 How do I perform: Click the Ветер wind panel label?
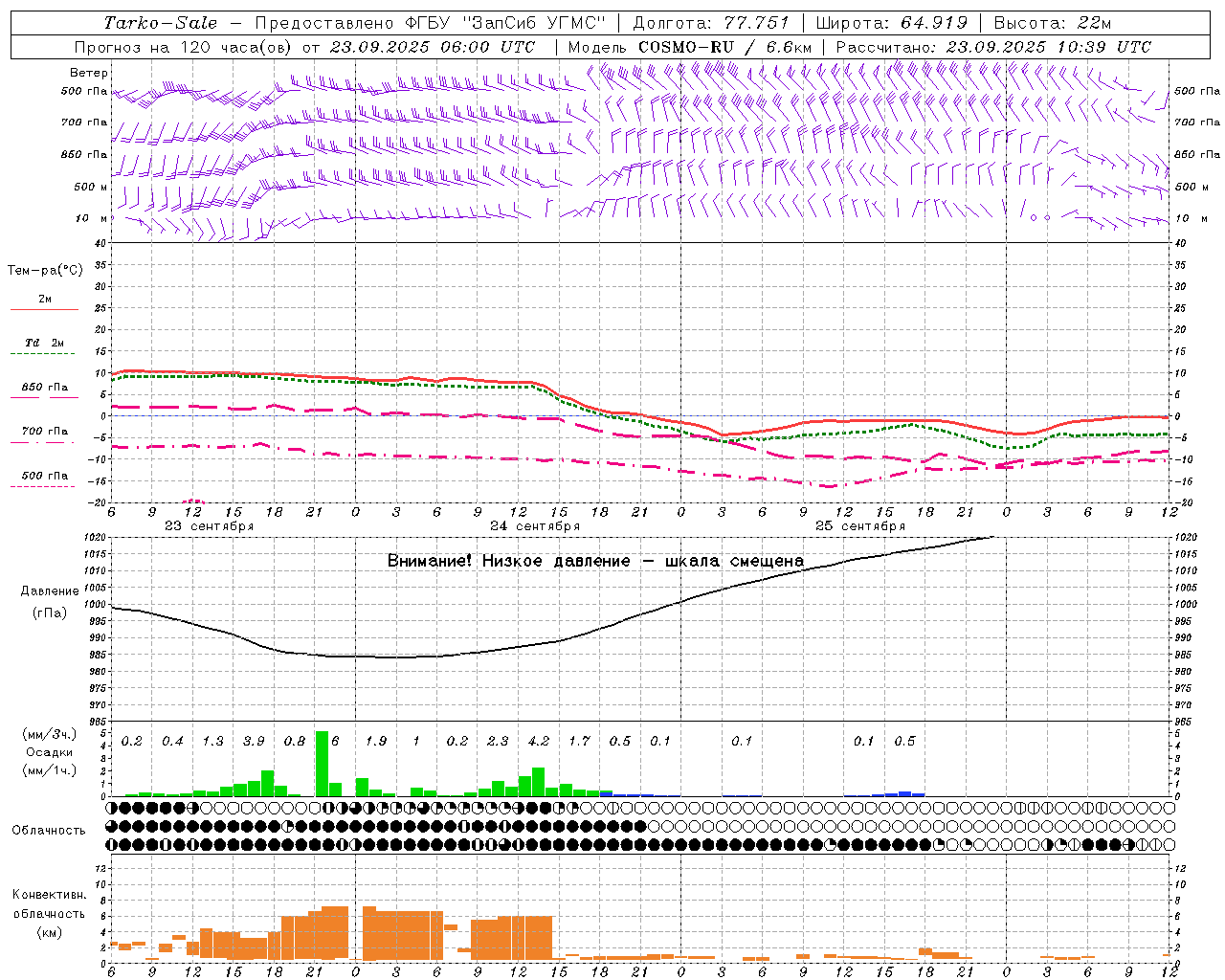point(89,73)
